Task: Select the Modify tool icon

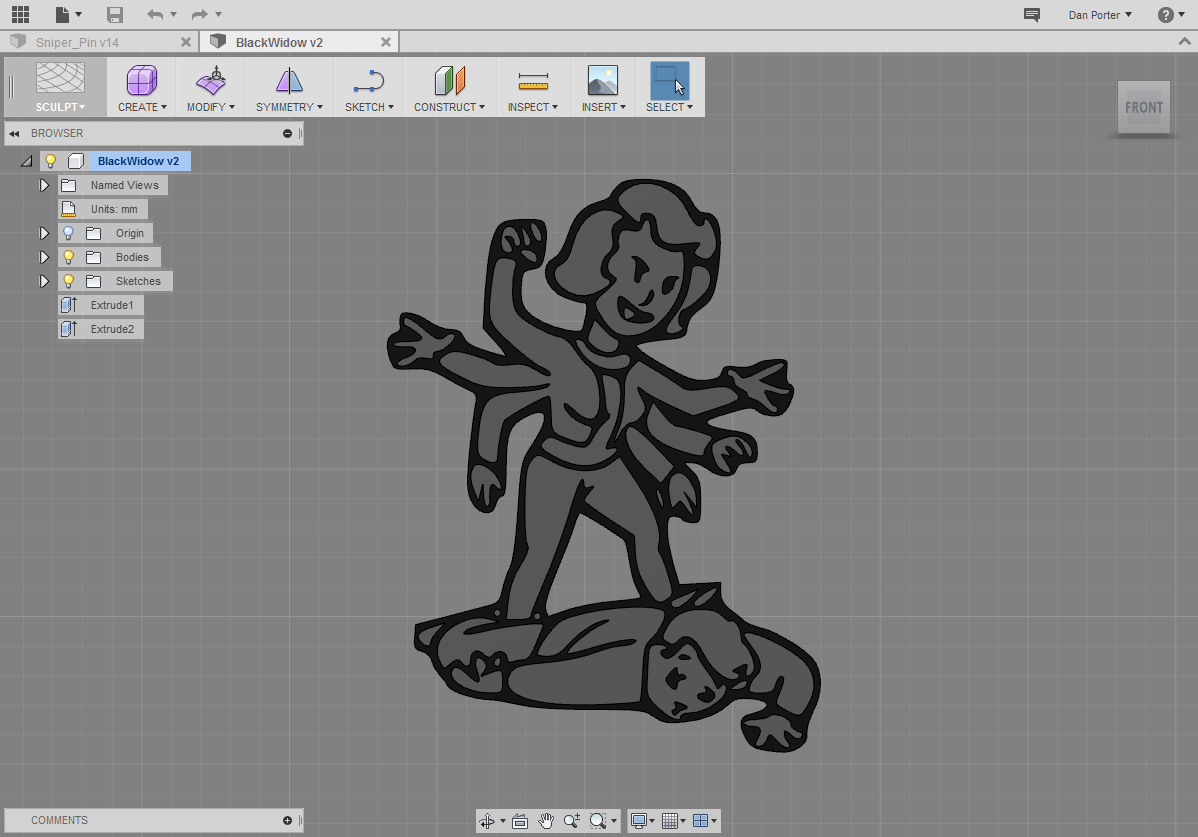Action: click(x=210, y=80)
